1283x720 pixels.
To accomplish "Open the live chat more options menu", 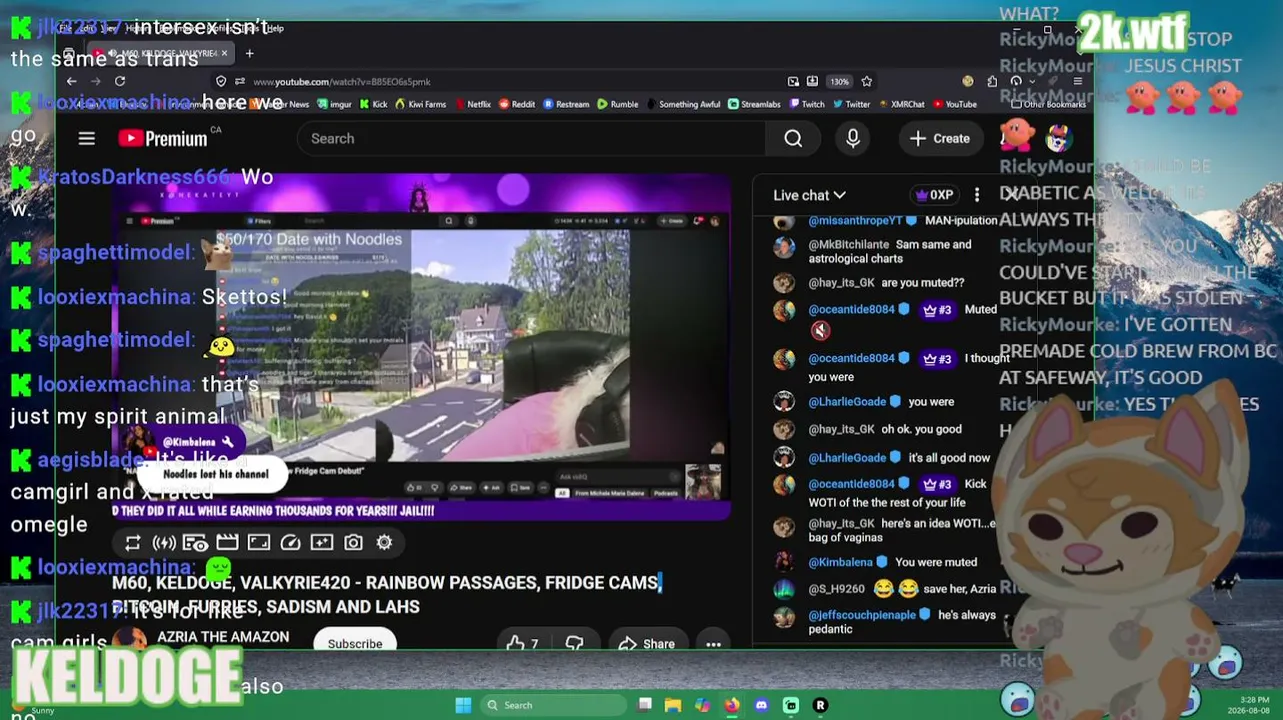I will 977,195.
